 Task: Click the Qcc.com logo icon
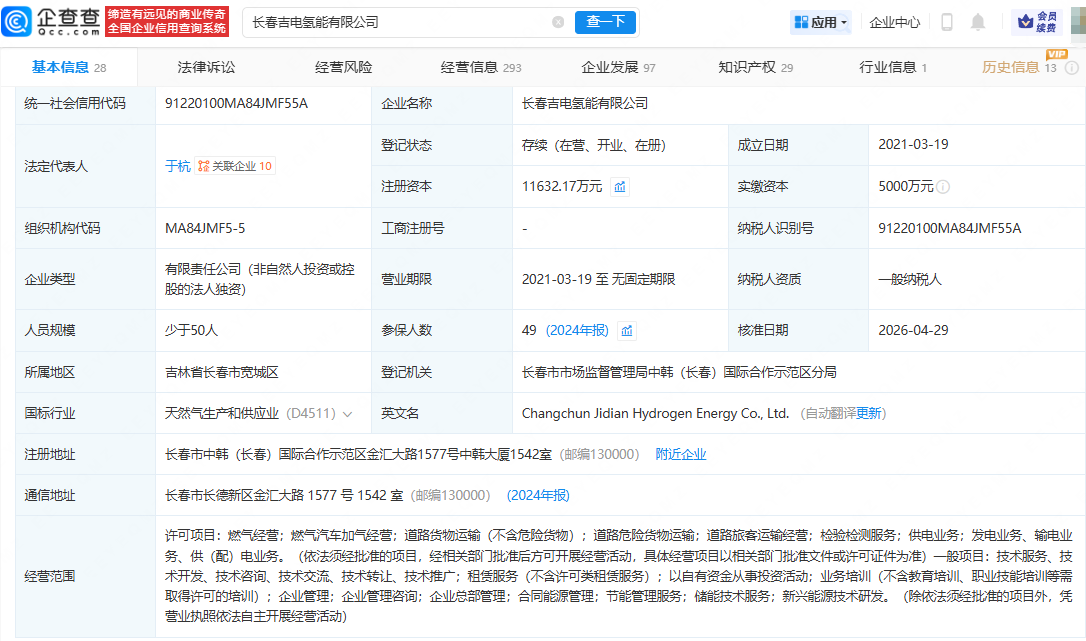click(17, 21)
